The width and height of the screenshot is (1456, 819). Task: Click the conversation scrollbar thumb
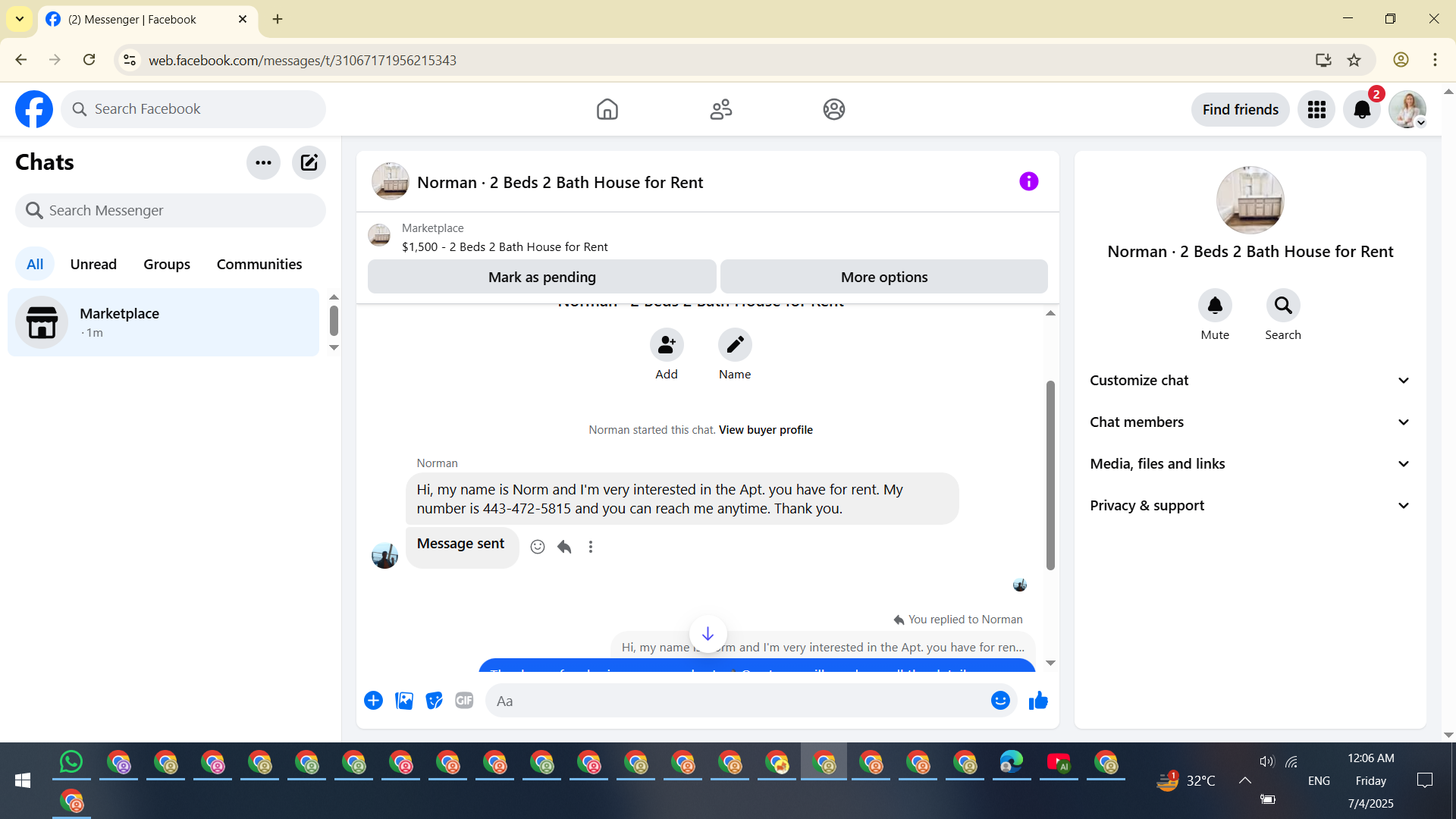(1050, 475)
